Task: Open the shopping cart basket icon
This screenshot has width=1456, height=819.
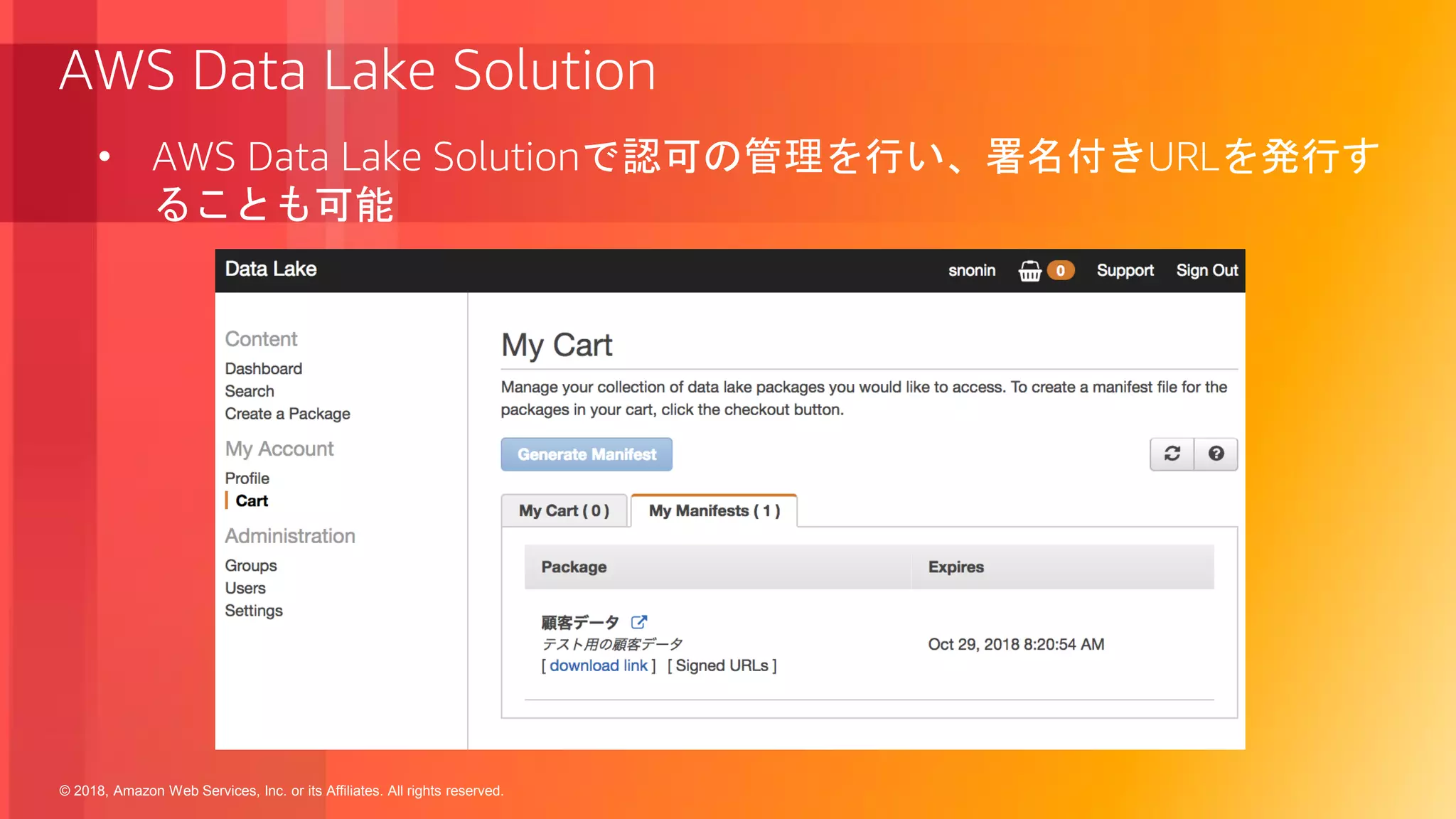Action: coord(1029,271)
